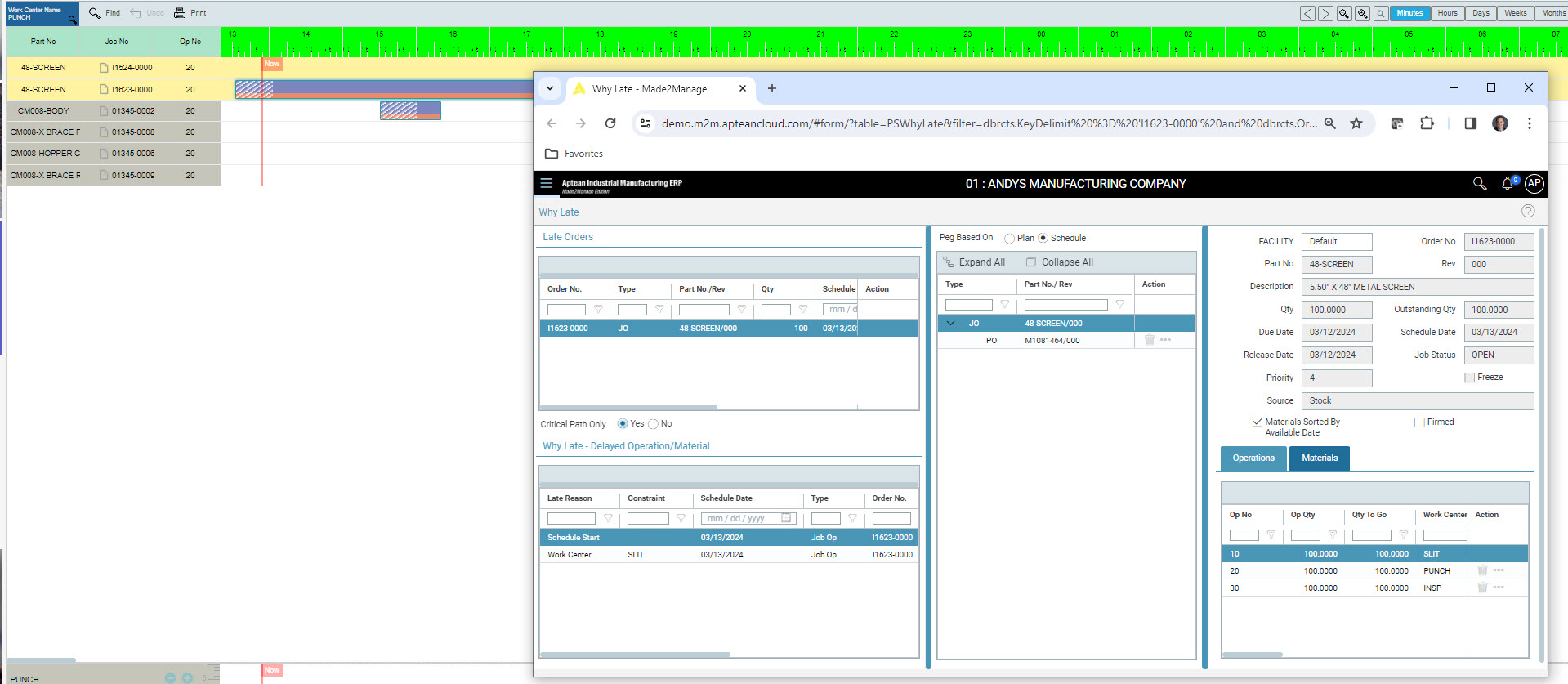Screen dimensions: 1568x684
Task: Open the AP user account menu
Action: [x=1534, y=184]
